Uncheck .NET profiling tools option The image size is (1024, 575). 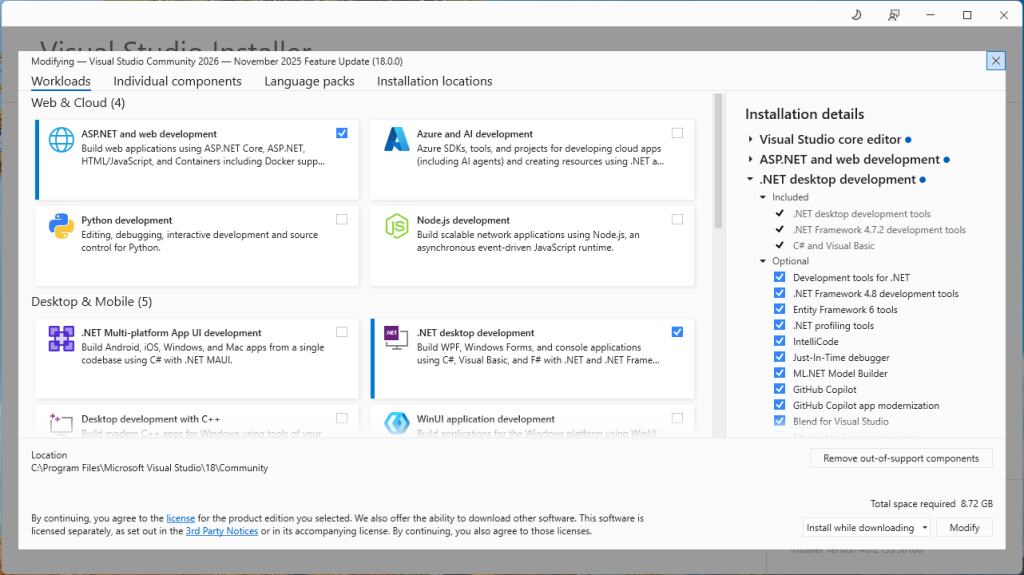click(x=779, y=325)
